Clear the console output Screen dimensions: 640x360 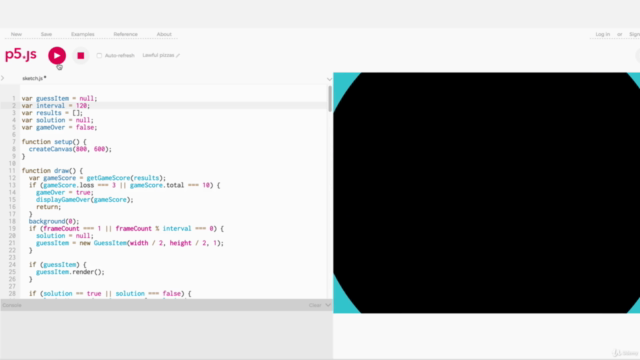[315, 305]
